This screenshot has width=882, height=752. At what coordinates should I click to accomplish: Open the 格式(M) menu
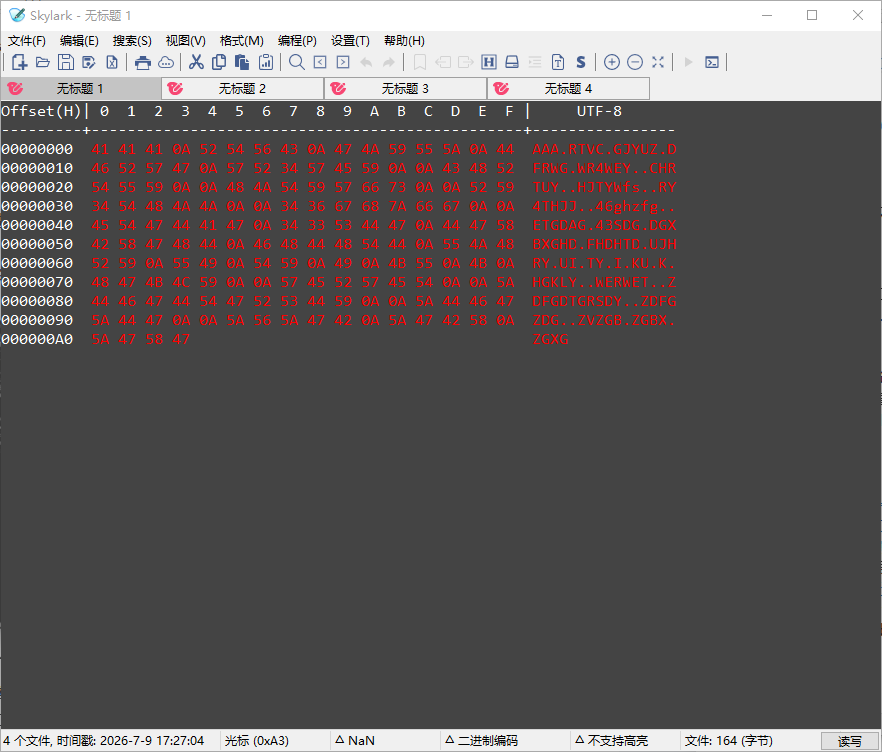241,40
